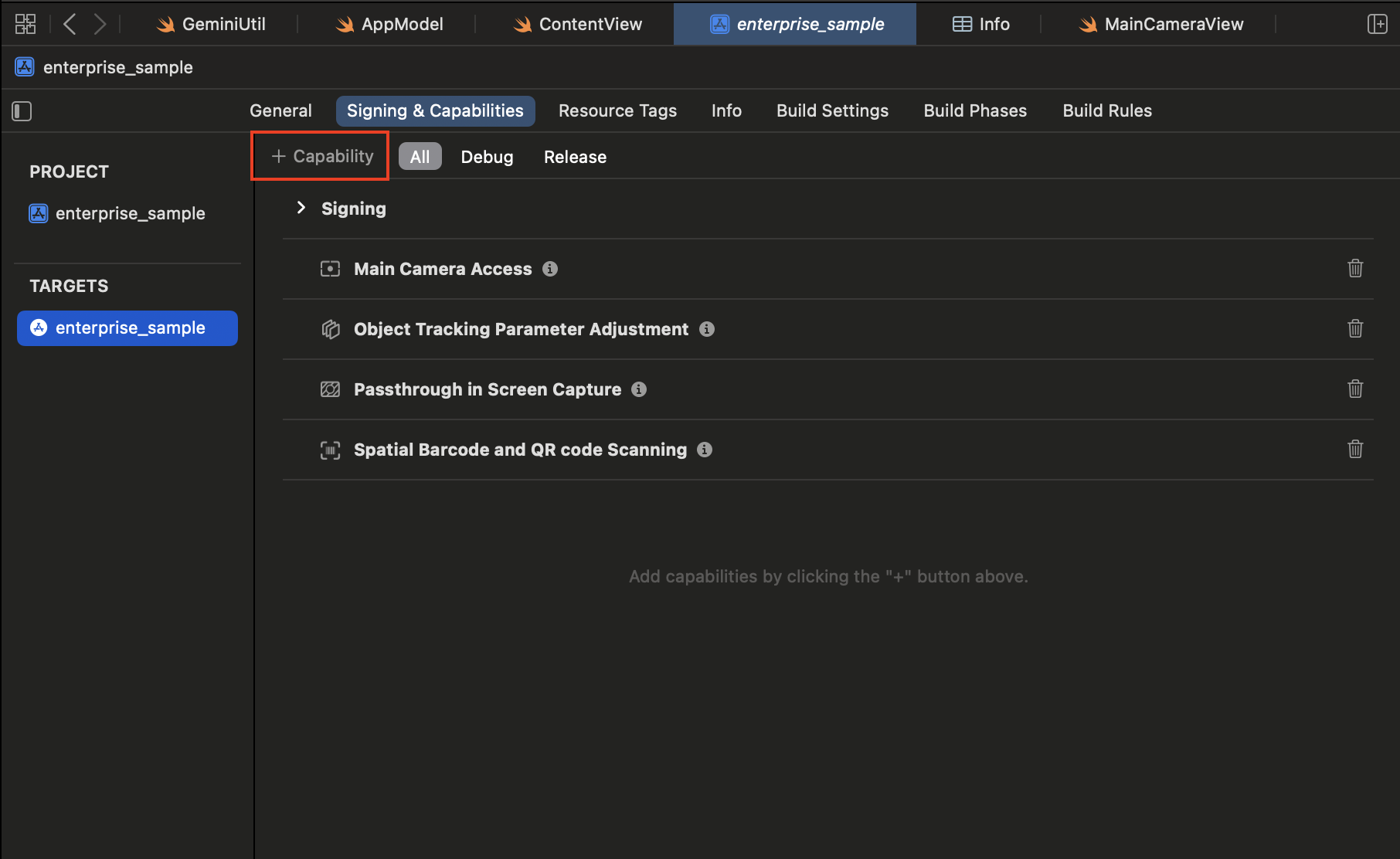The image size is (1400, 859).
Task: Click enterprise_sample breadcrumb text
Action: click(118, 67)
